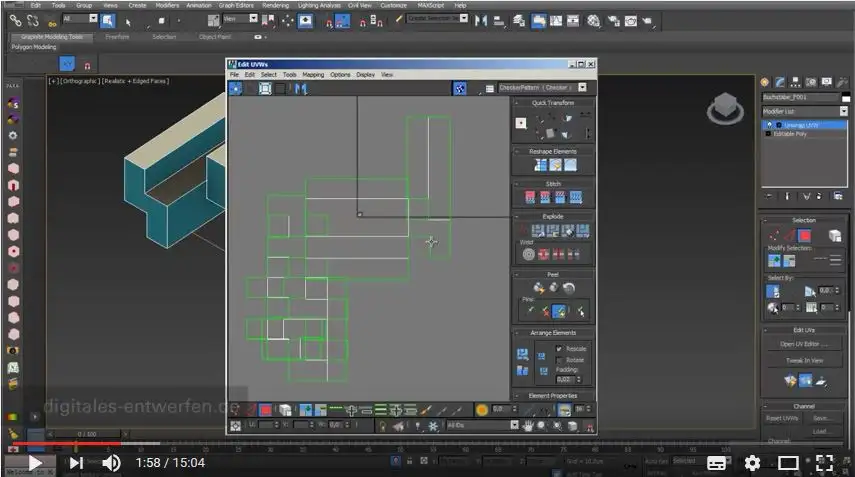Open the File menu in Edit UVWs
Screen dimensions: 855x477
point(234,75)
